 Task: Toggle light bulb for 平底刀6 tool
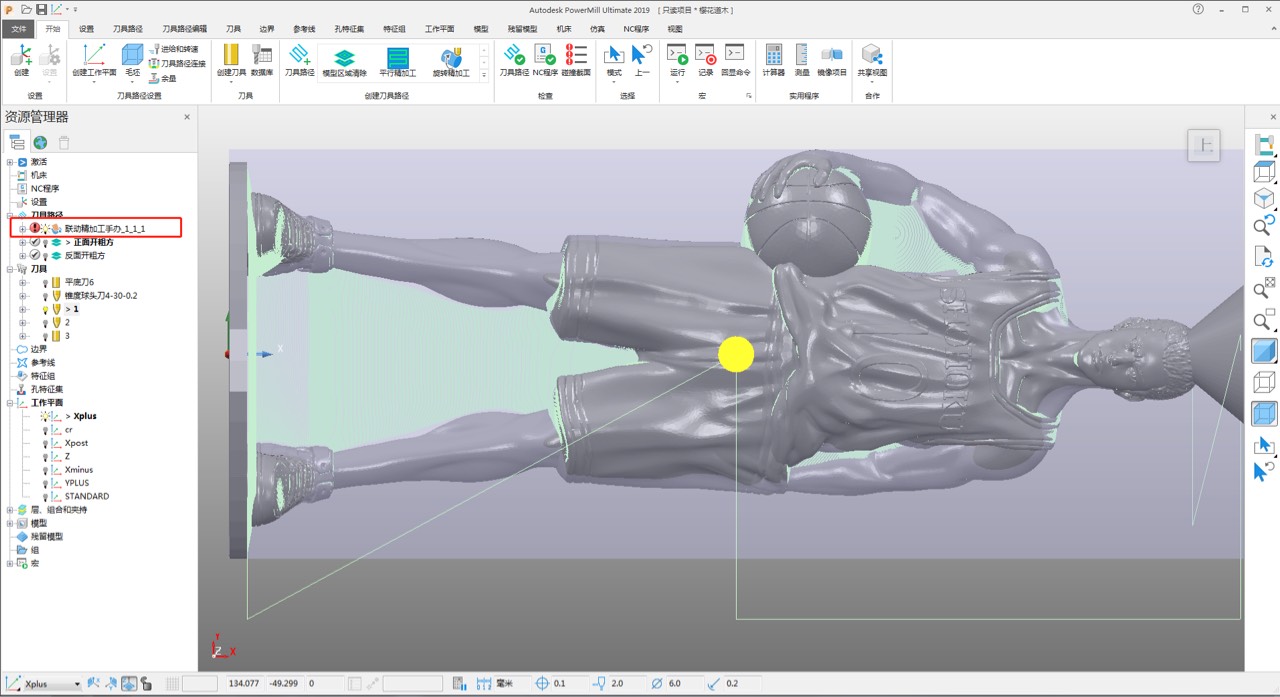click(45, 283)
